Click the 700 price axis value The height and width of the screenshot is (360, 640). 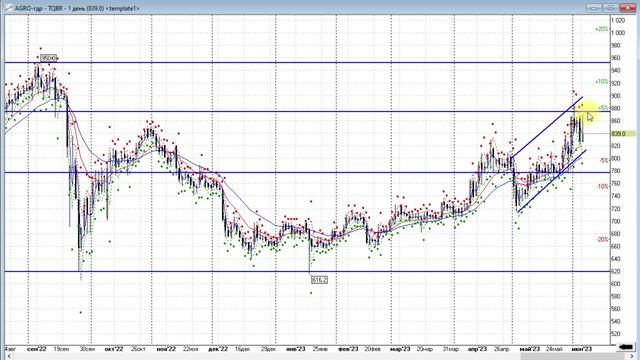click(616, 221)
